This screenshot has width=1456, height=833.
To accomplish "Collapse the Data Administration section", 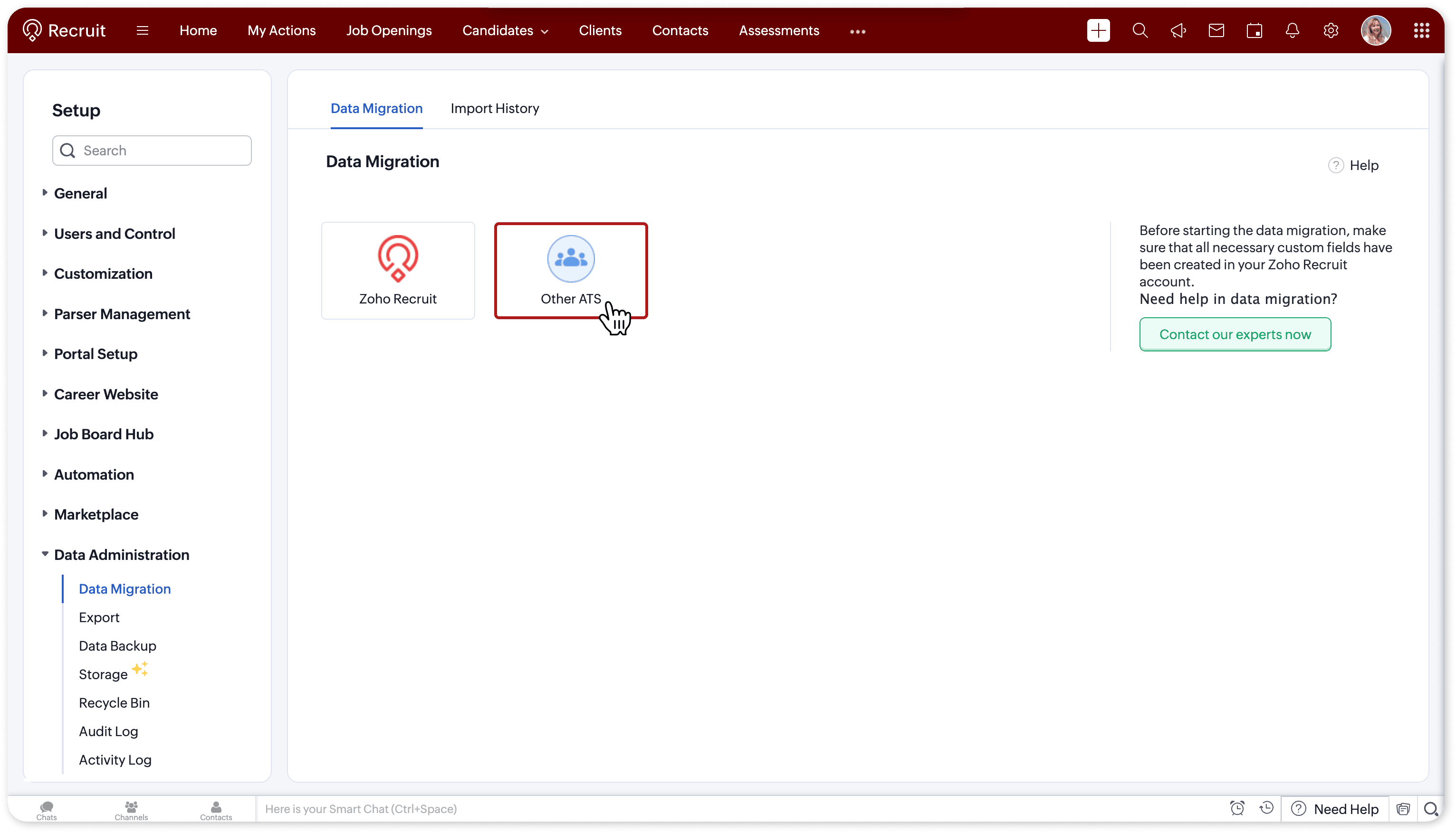I will tap(121, 554).
